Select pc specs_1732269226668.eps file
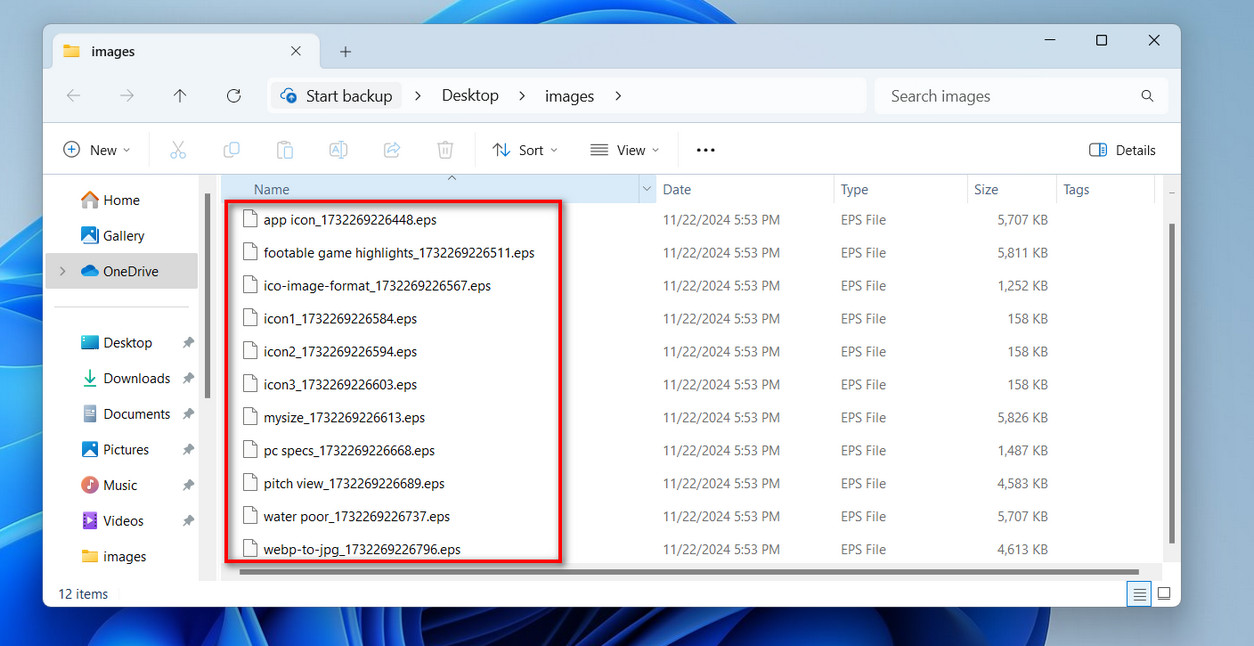 pos(339,451)
